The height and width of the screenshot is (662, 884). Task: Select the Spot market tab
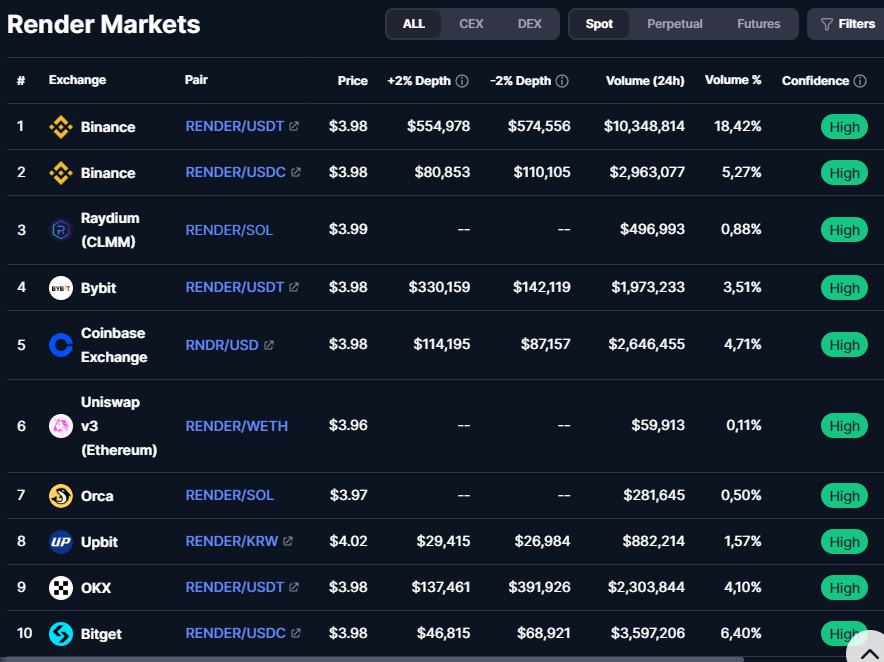(599, 24)
